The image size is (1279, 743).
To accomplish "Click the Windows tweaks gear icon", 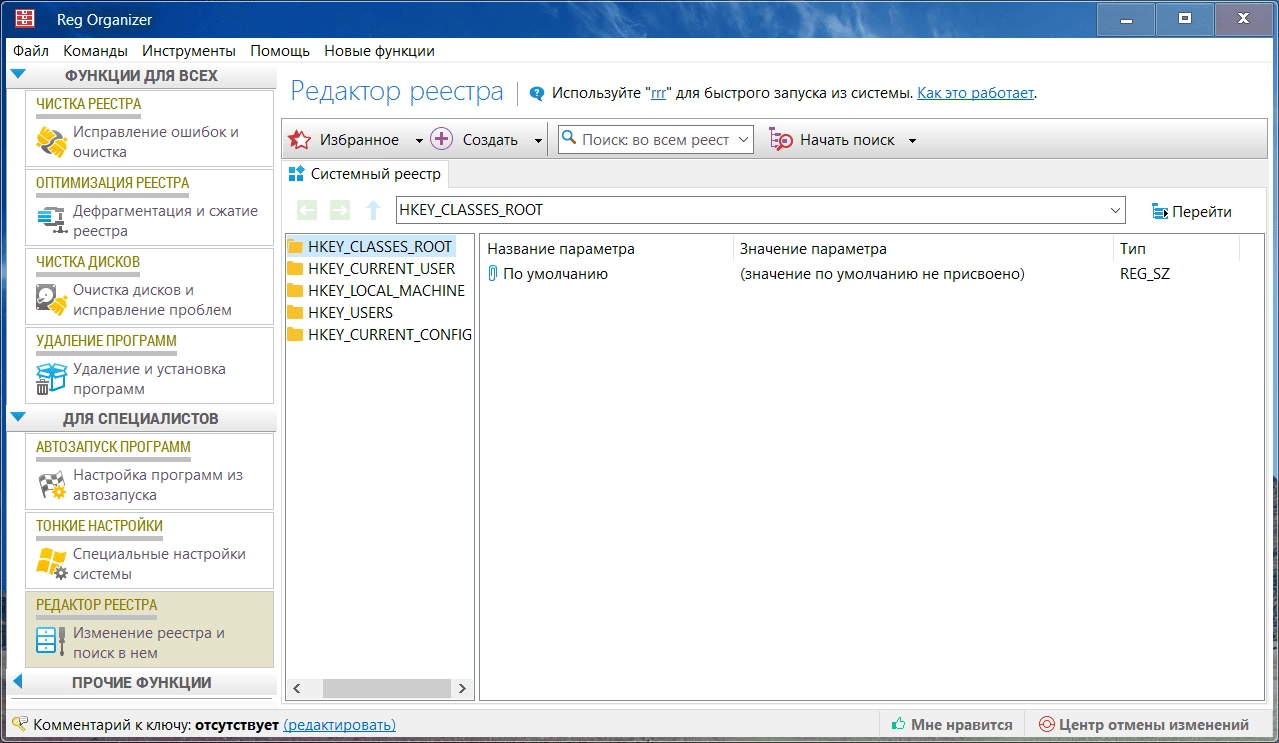I will [x=51, y=564].
